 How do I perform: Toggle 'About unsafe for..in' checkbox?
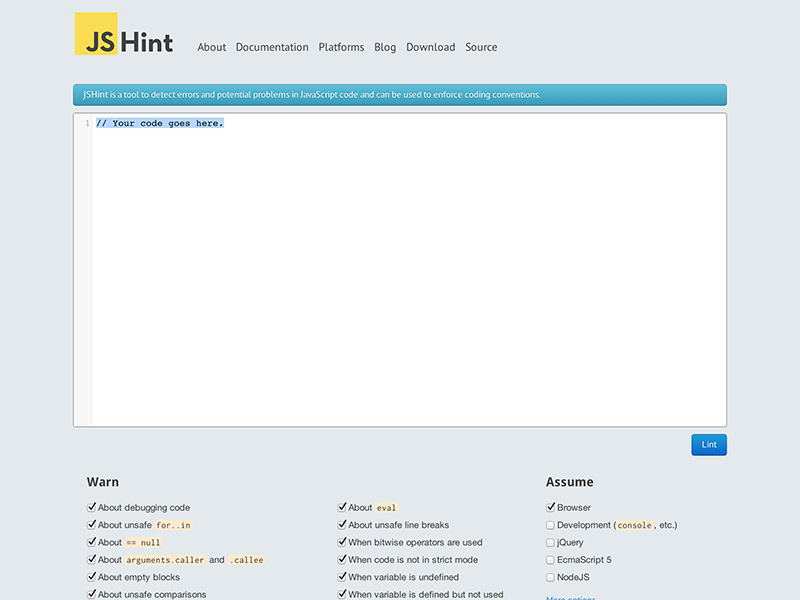point(91,524)
